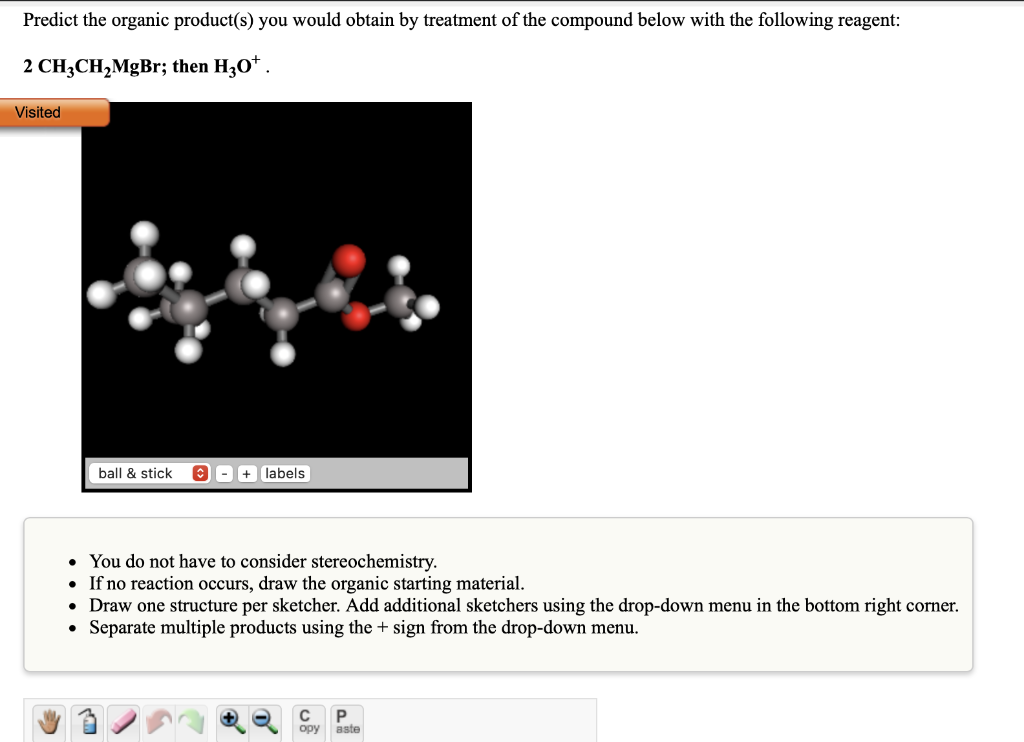Click the spray bottle clean-up tool
Screen dimensions: 1024x742
click(87, 722)
